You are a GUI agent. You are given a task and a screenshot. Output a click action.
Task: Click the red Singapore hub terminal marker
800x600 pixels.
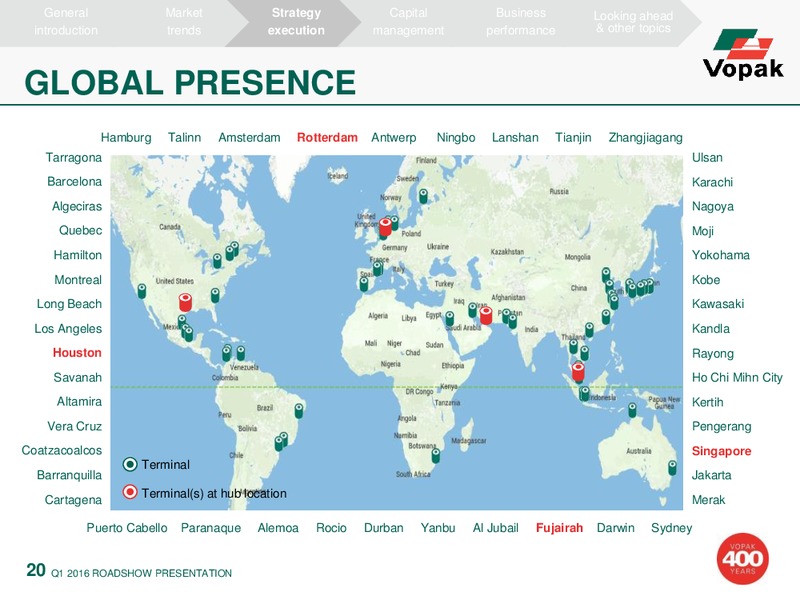[578, 372]
